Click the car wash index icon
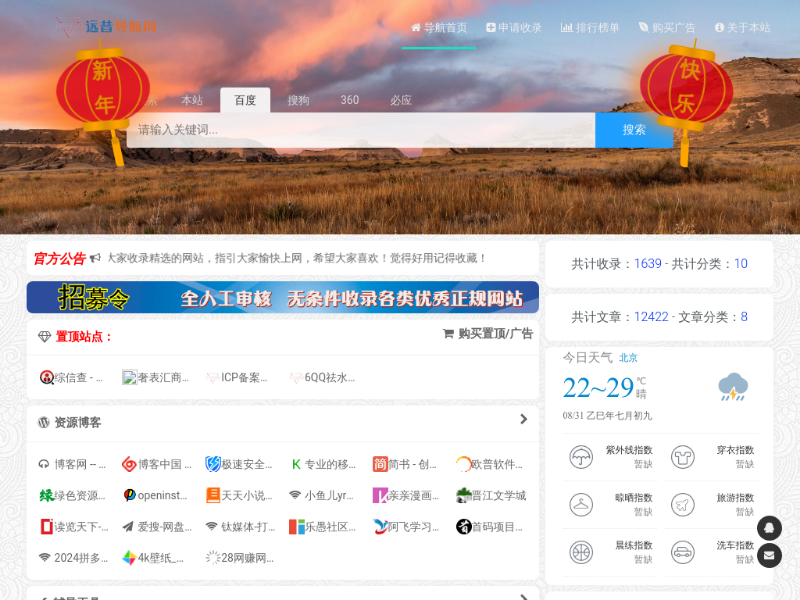The width and height of the screenshot is (800, 600). pos(683,551)
